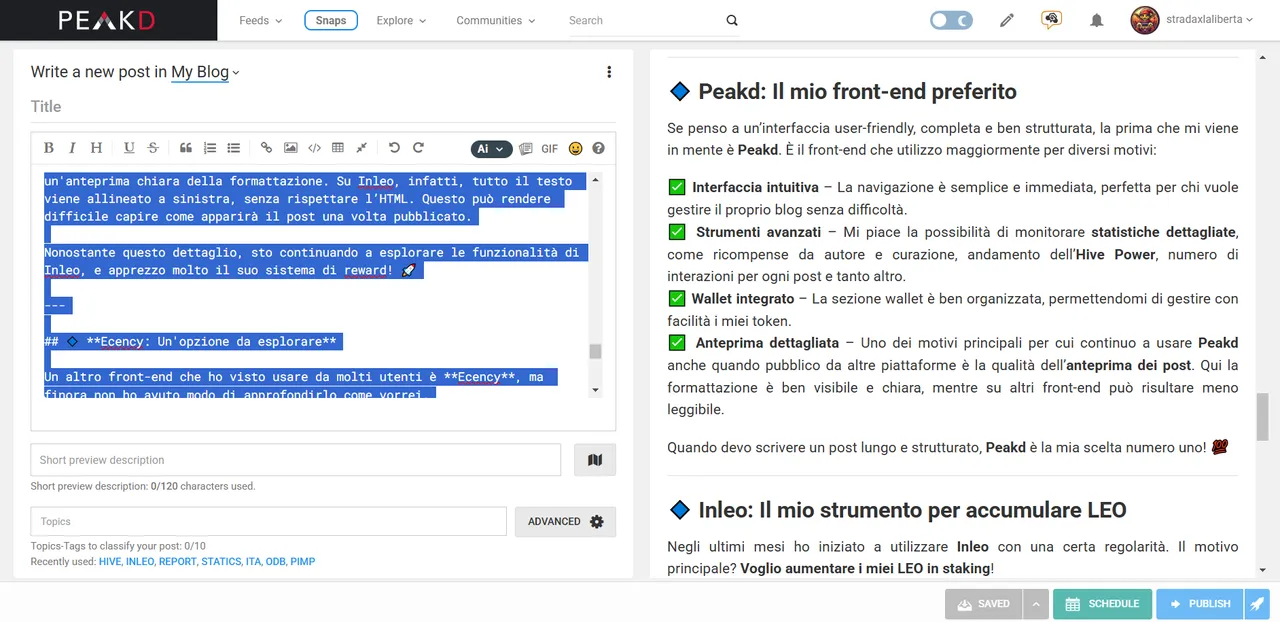Viewport: 1280px width, 622px height.
Task: Undo the last edit
Action: [x=394, y=148]
